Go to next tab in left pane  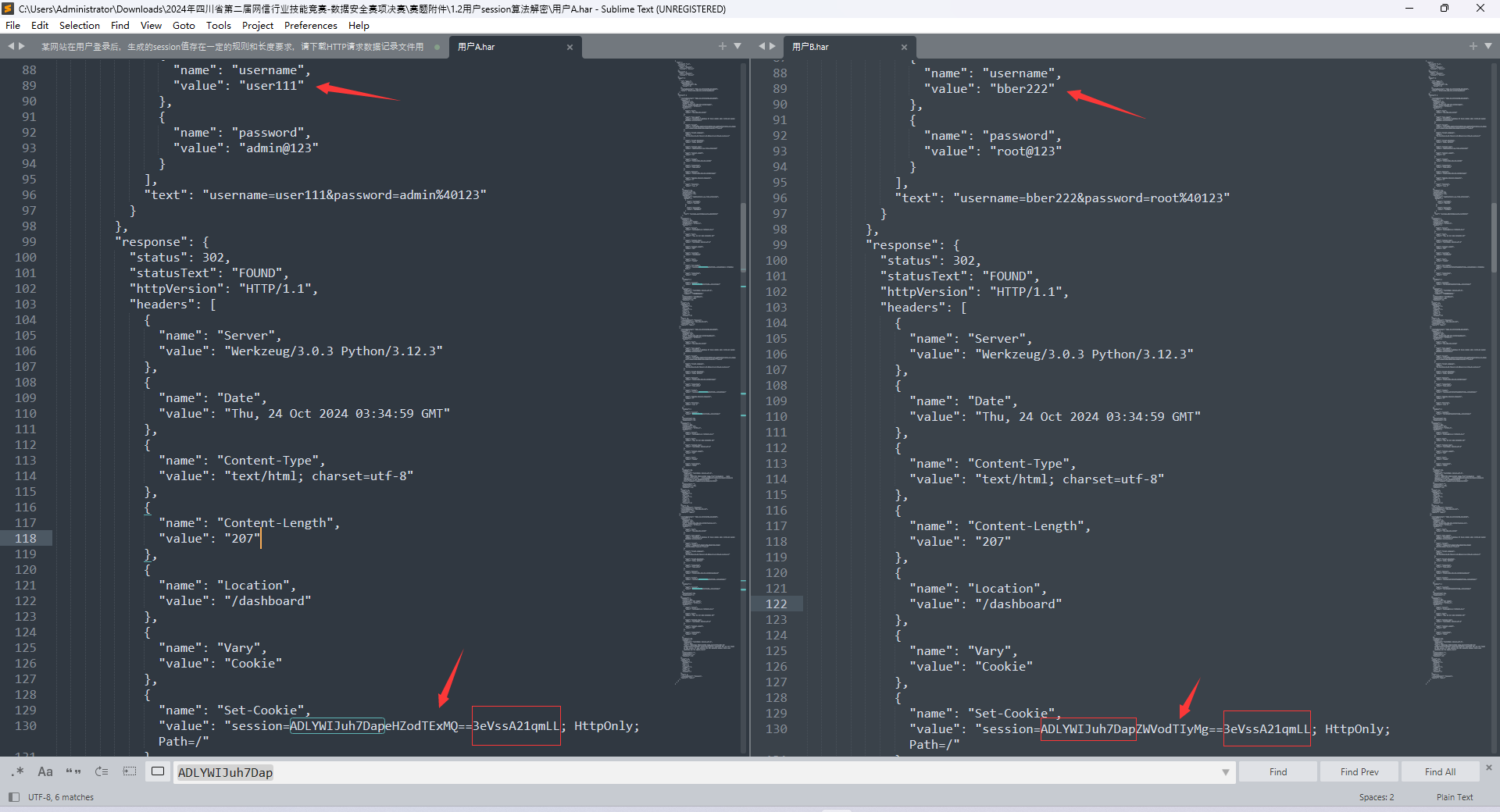click(x=22, y=47)
